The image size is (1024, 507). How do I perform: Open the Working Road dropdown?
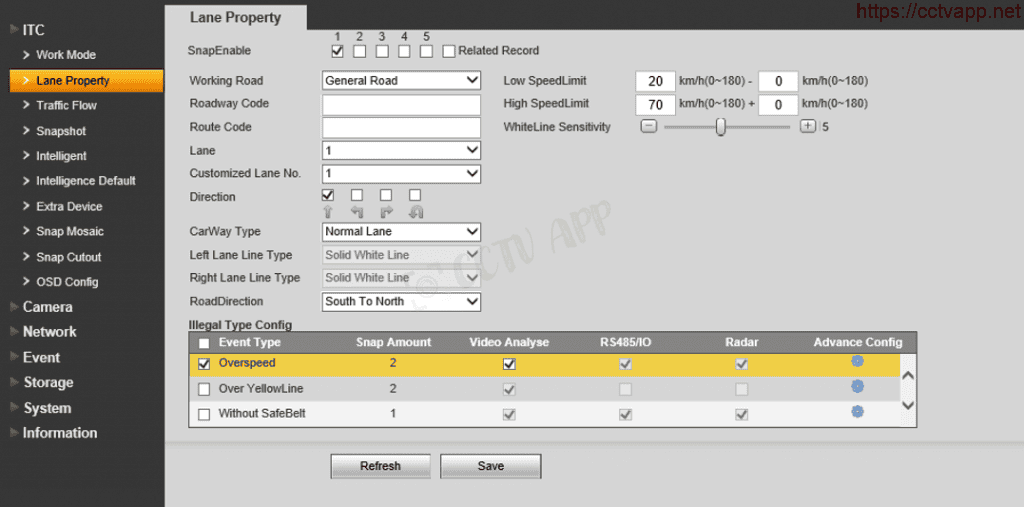click(401, 81)
